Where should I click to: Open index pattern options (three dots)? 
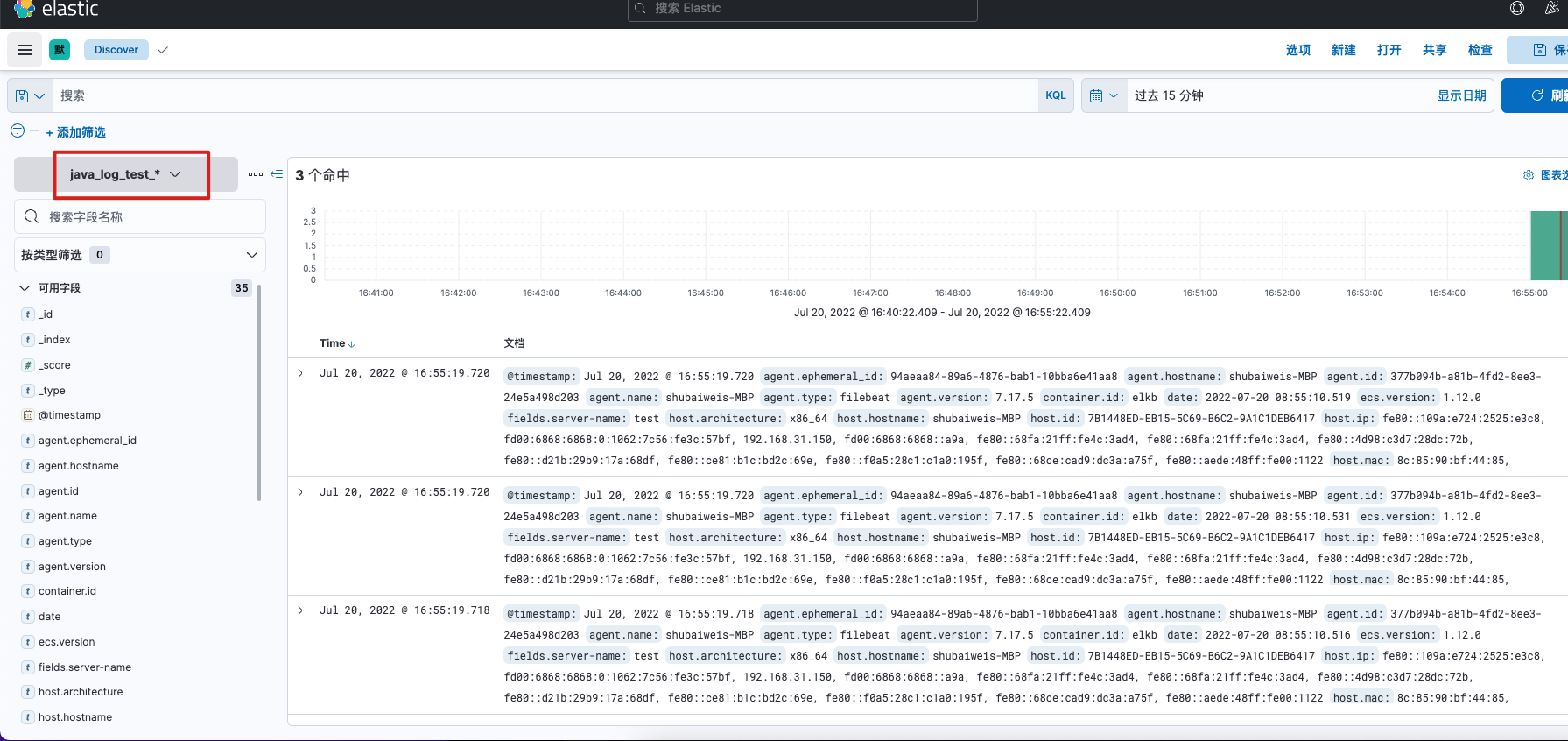pyautogui.click(x=256, y=174)
